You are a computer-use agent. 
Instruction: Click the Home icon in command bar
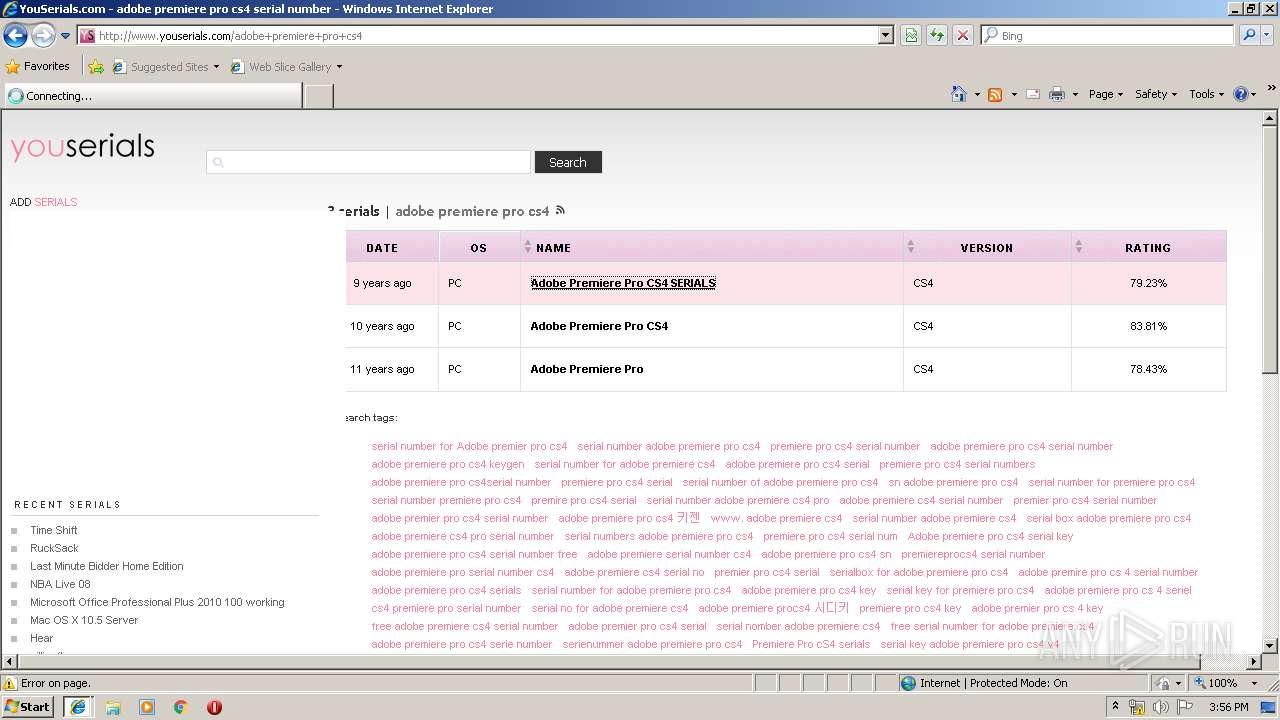[x=958, y=94]
